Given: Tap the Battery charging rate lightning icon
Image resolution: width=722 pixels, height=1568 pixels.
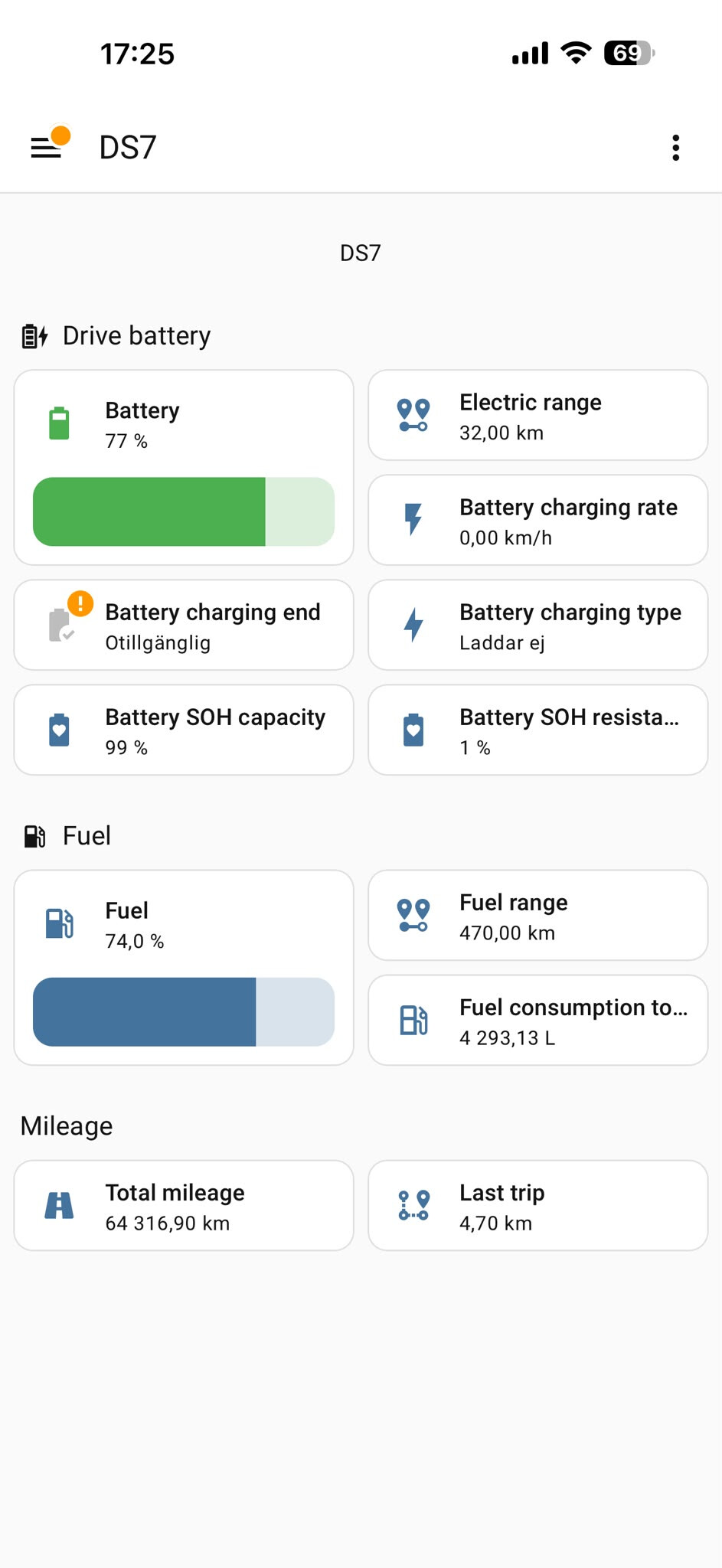Looking at the screenshot, I should (413, 519).
